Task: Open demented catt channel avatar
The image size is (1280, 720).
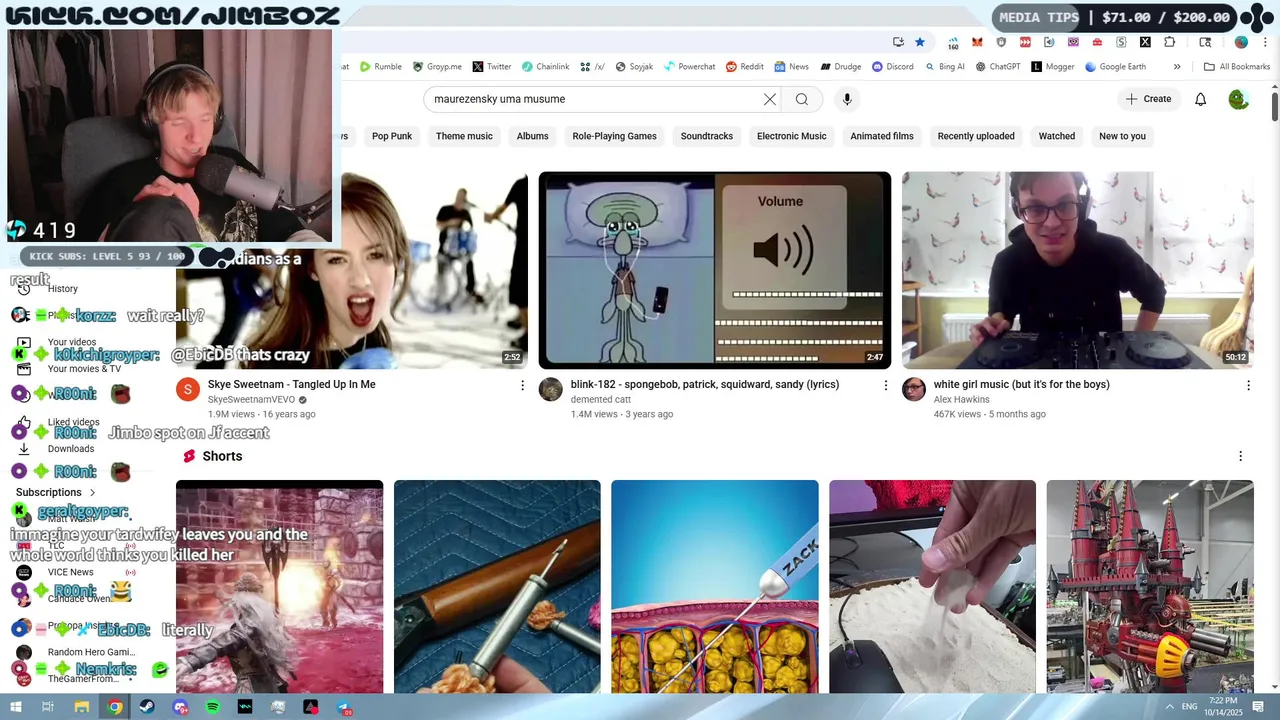Action: click(551, 389)
